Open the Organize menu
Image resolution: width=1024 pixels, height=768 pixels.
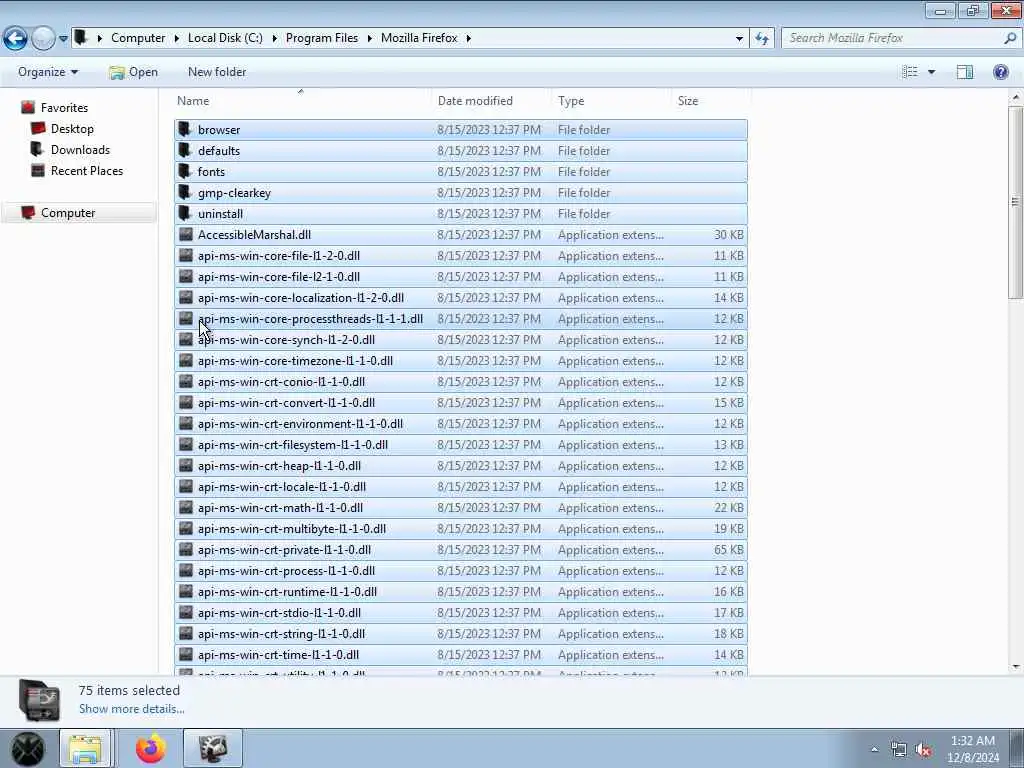pos(48,72)
